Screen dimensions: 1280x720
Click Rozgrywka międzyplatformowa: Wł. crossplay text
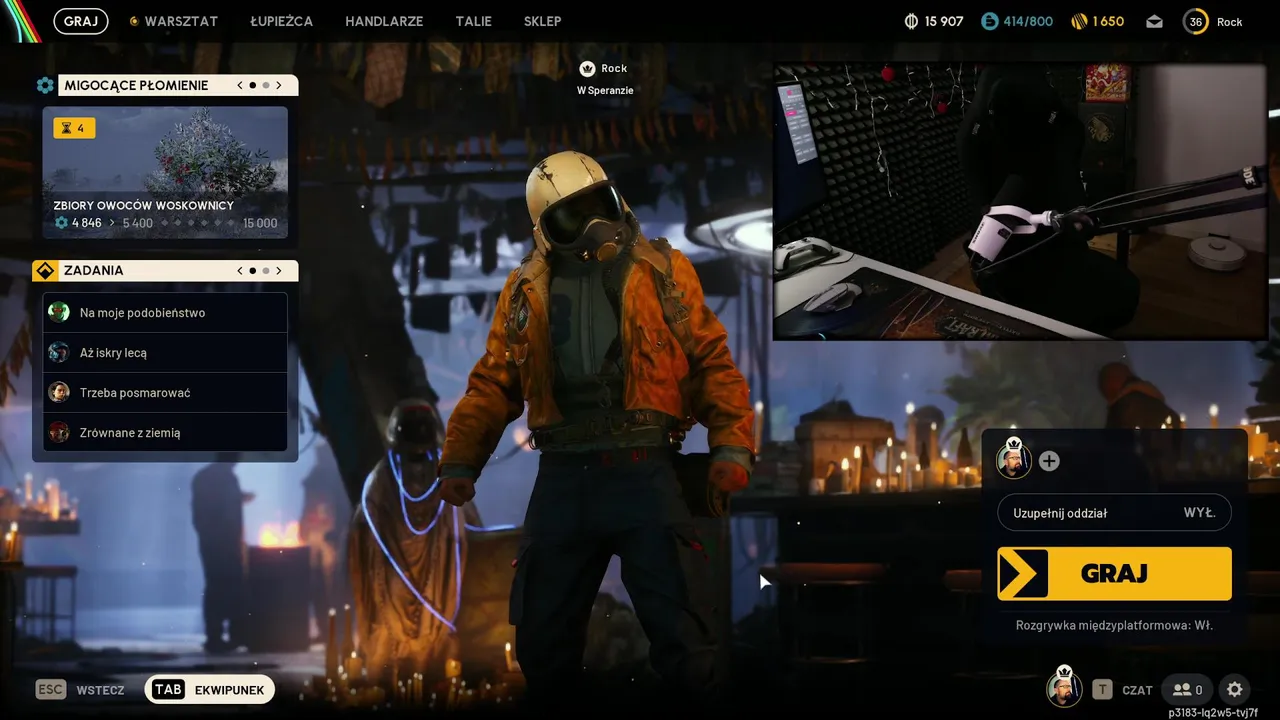[1114, 625]
